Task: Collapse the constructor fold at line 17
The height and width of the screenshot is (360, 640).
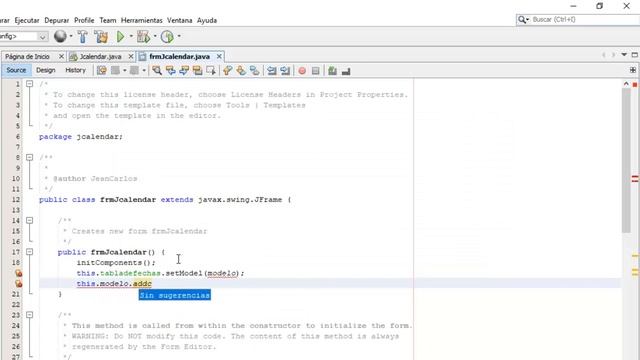Action: tap(29, 252)
